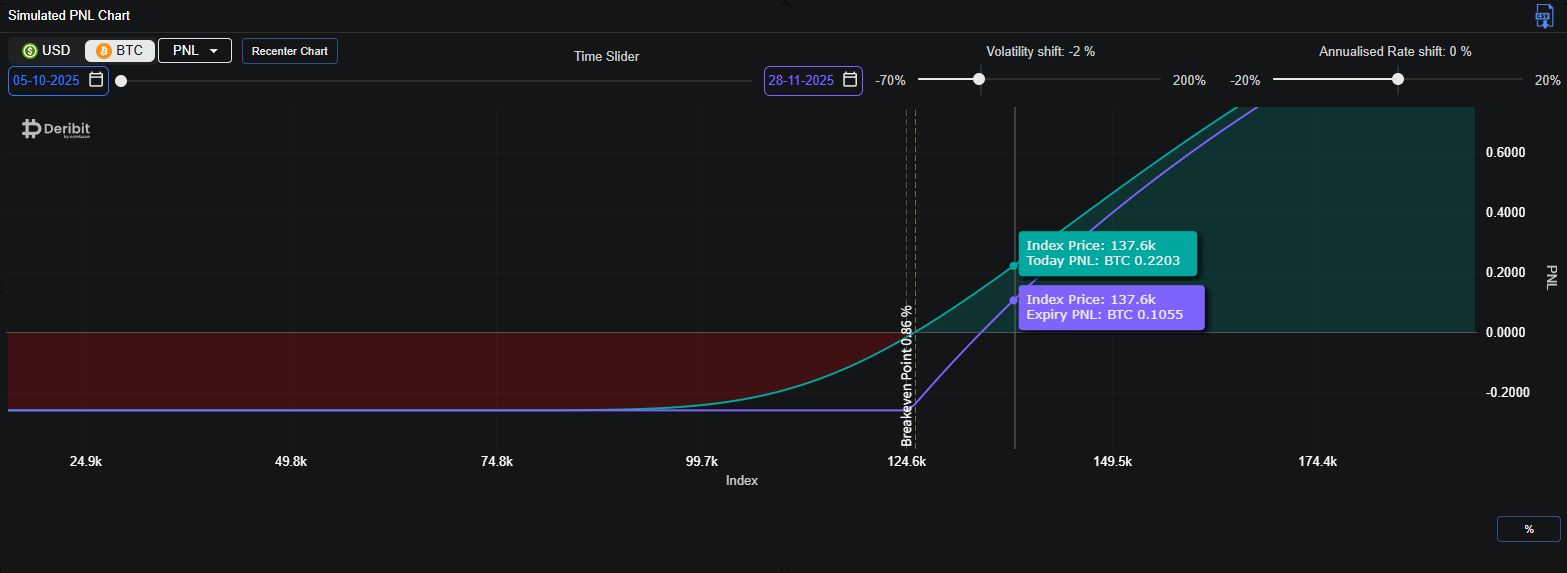Open the calendar for the 28-11-2025 date
This screenshot has width=1567, height=573.
[x=850, y=80]
